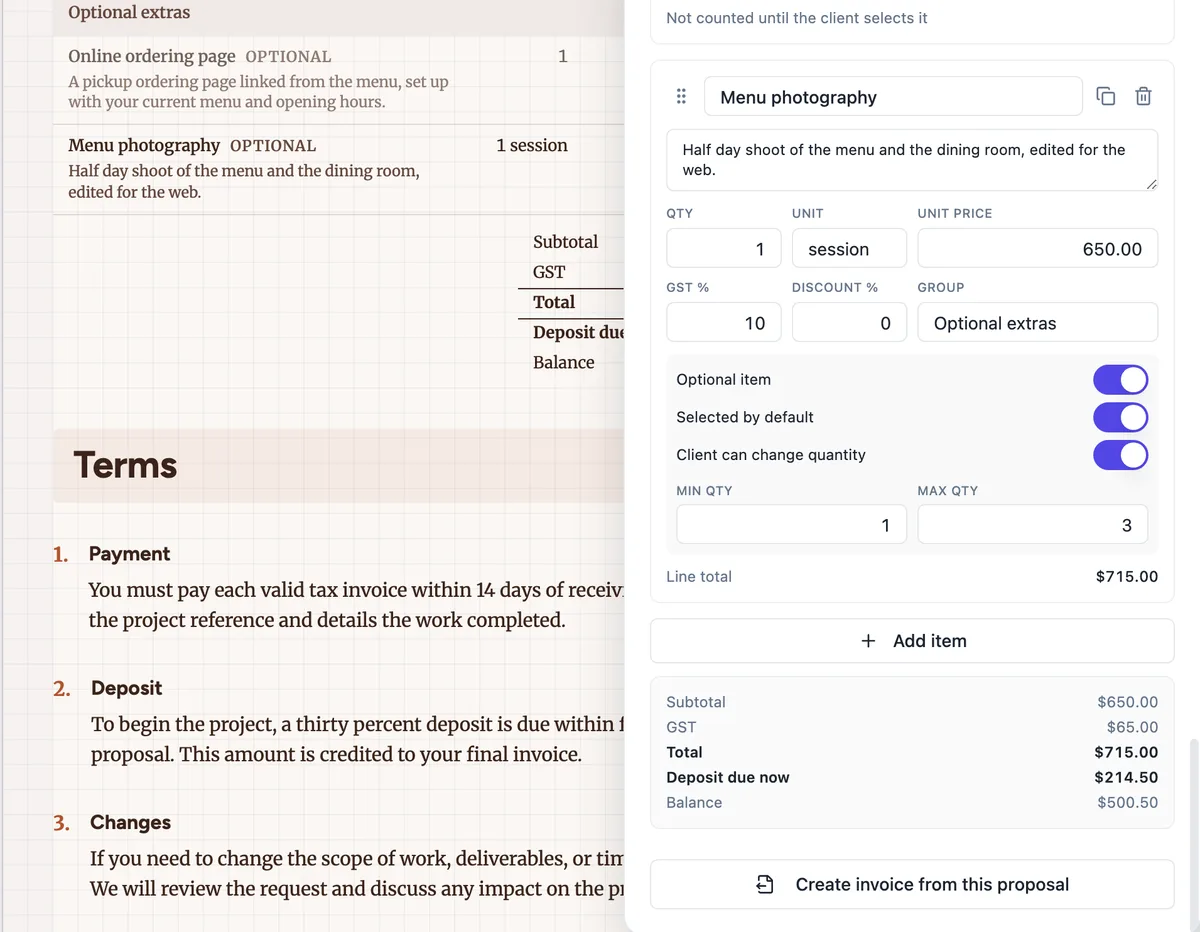Click the plus icon for Add item
This screenshot has height=932, width=1200.
[869, 641]
